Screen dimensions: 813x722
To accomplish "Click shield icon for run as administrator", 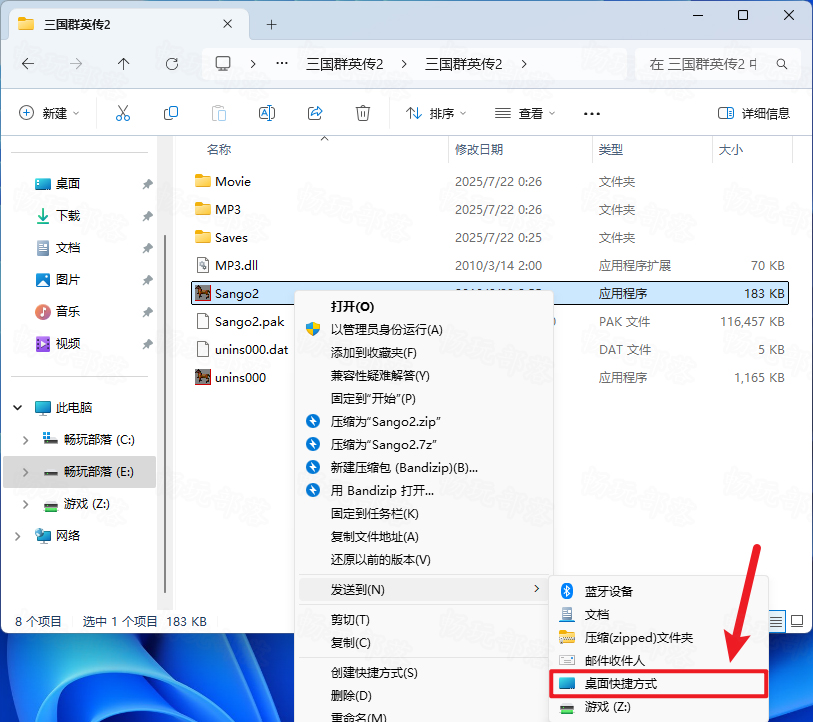I will point(313,329).
